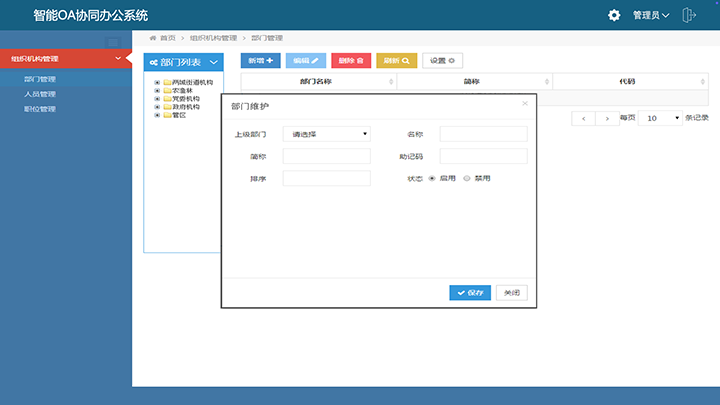
Task: Open the per-page records dropdown
Action: (661, 118)
